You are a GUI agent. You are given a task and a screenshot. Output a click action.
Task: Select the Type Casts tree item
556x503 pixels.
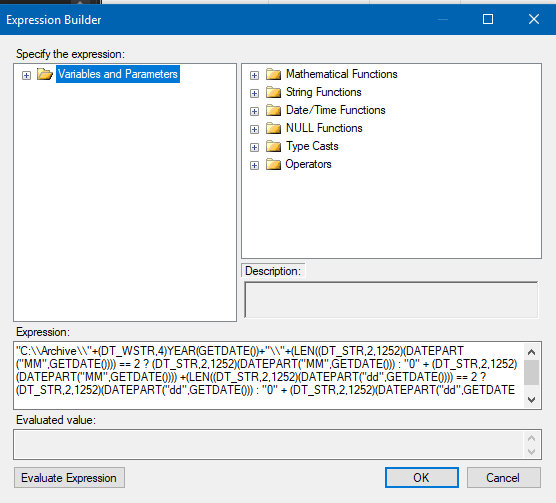pos(312,146)
